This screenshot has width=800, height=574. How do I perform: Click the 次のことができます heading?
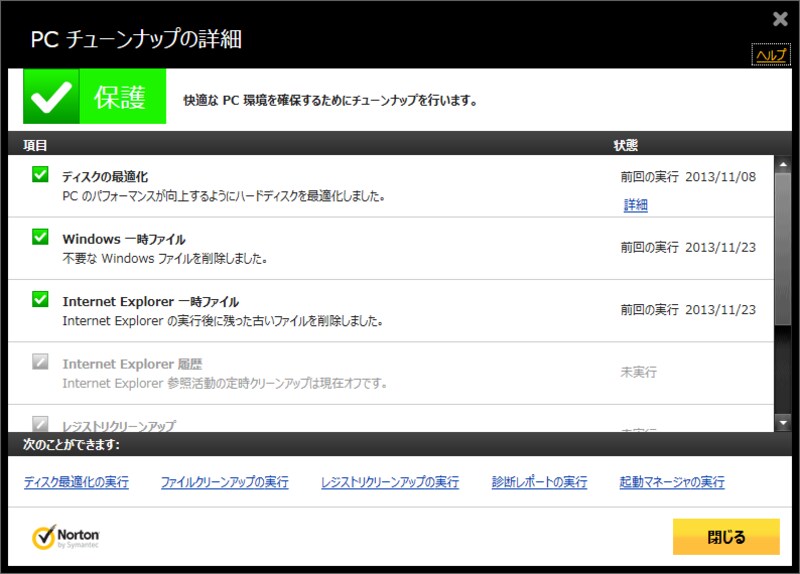tap(71, 444)
